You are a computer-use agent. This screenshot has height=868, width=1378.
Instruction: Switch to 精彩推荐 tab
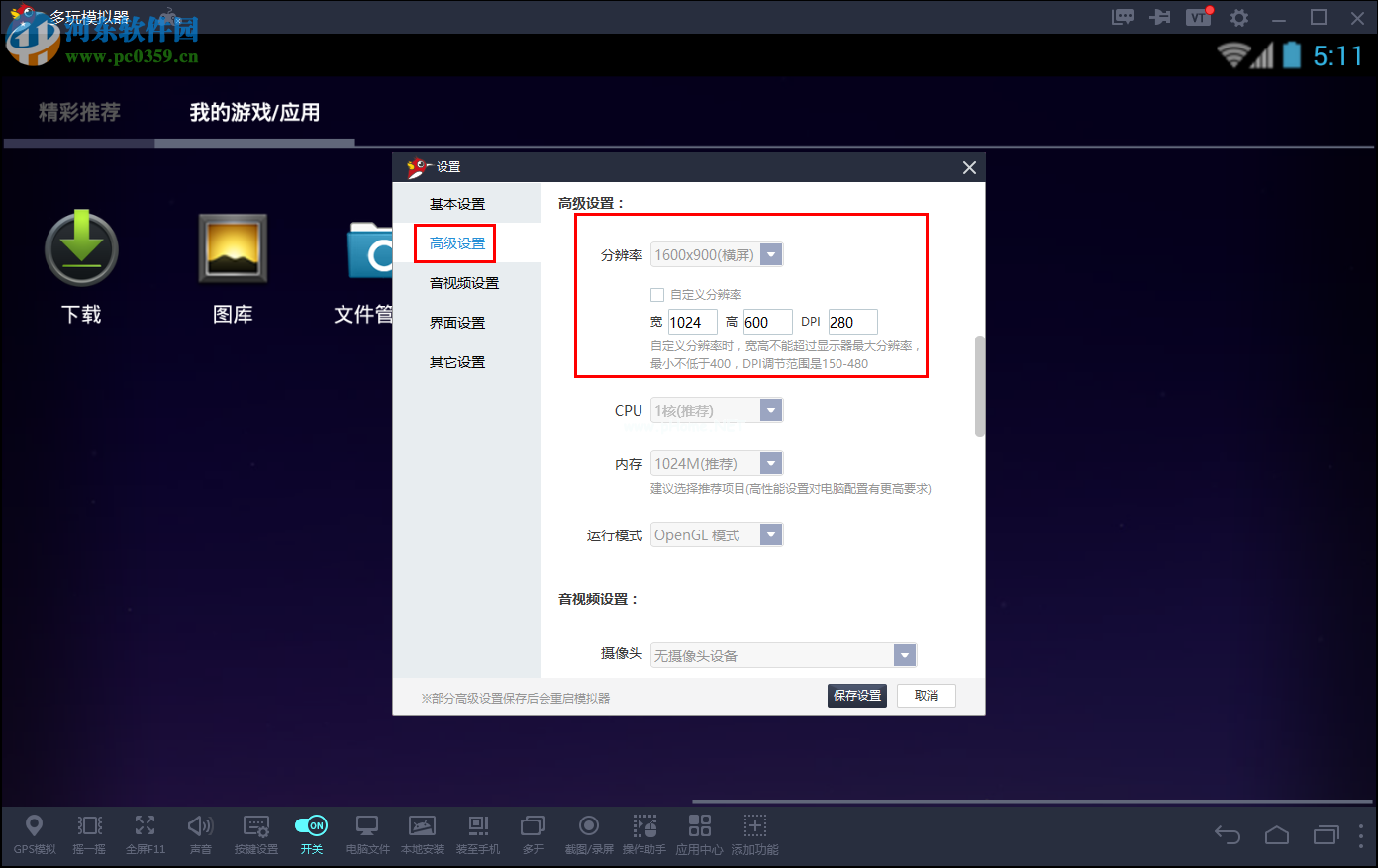[79, 112]
